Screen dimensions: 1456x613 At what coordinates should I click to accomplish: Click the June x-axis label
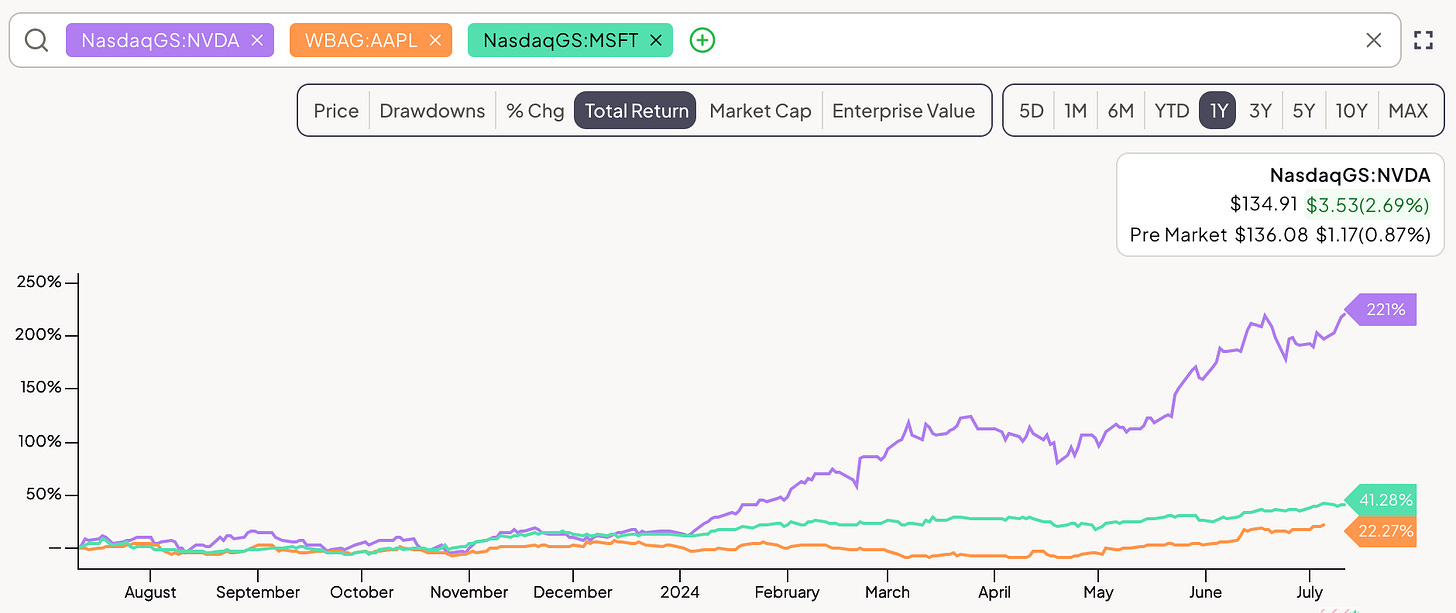1206,592
